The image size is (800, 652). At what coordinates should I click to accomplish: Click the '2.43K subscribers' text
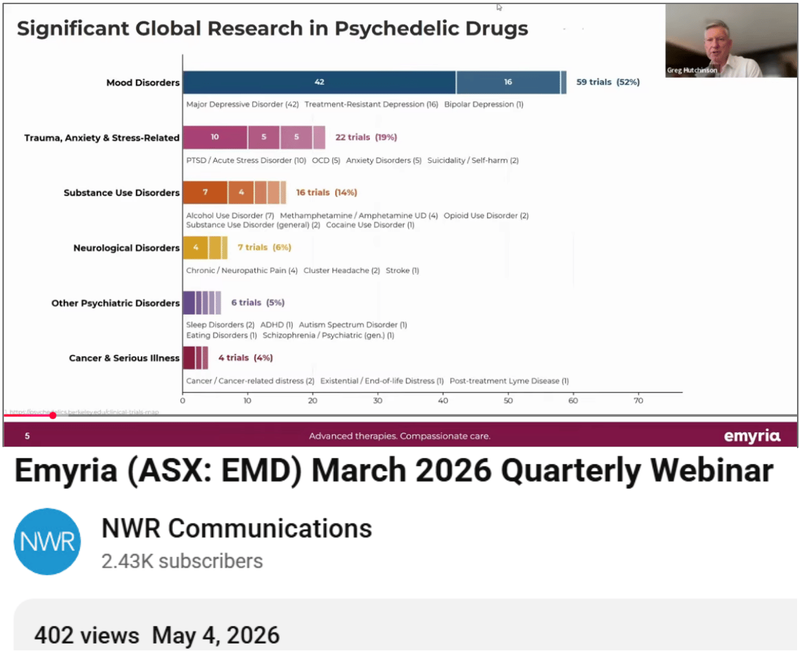[182, 561]
